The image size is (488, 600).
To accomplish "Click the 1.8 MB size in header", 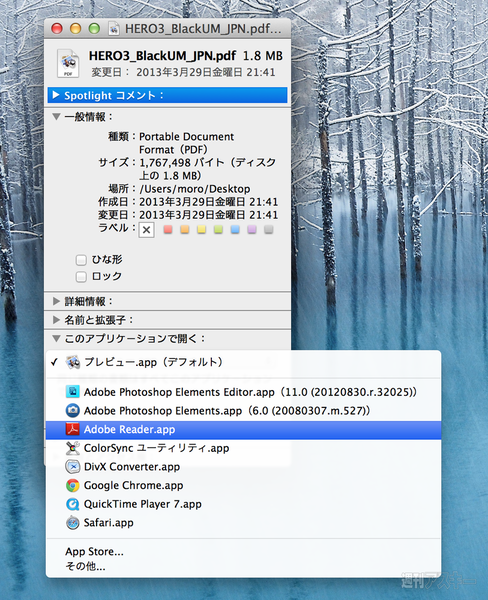I will coord(263,56).
